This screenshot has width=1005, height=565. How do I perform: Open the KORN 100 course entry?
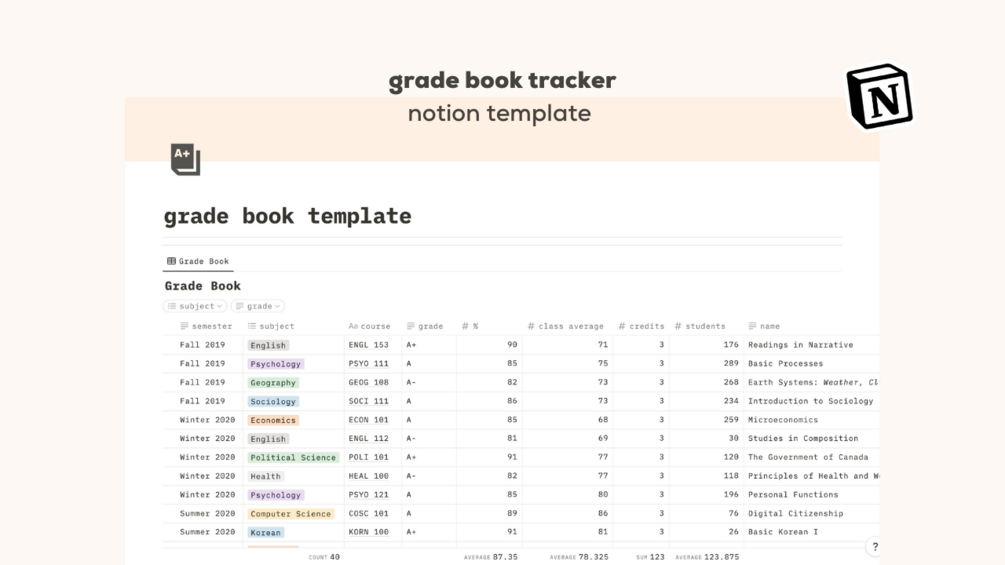369,532
